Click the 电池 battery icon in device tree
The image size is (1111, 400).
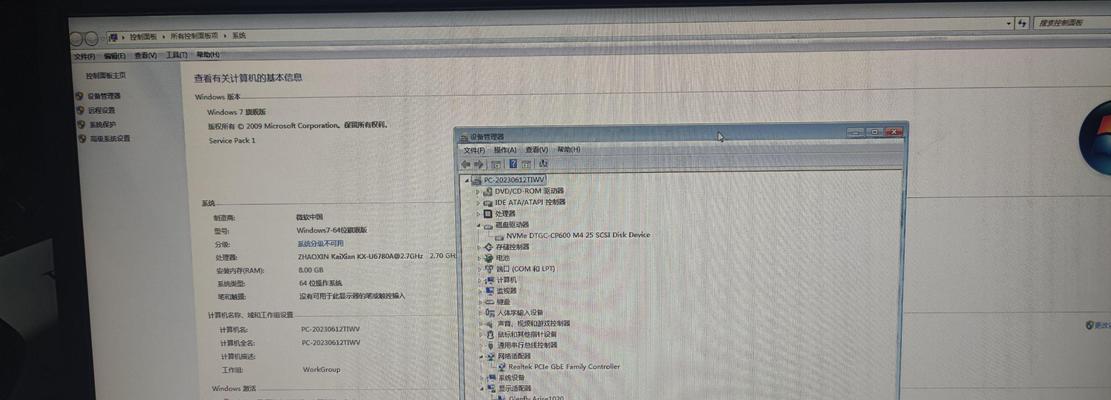point(488,258)
